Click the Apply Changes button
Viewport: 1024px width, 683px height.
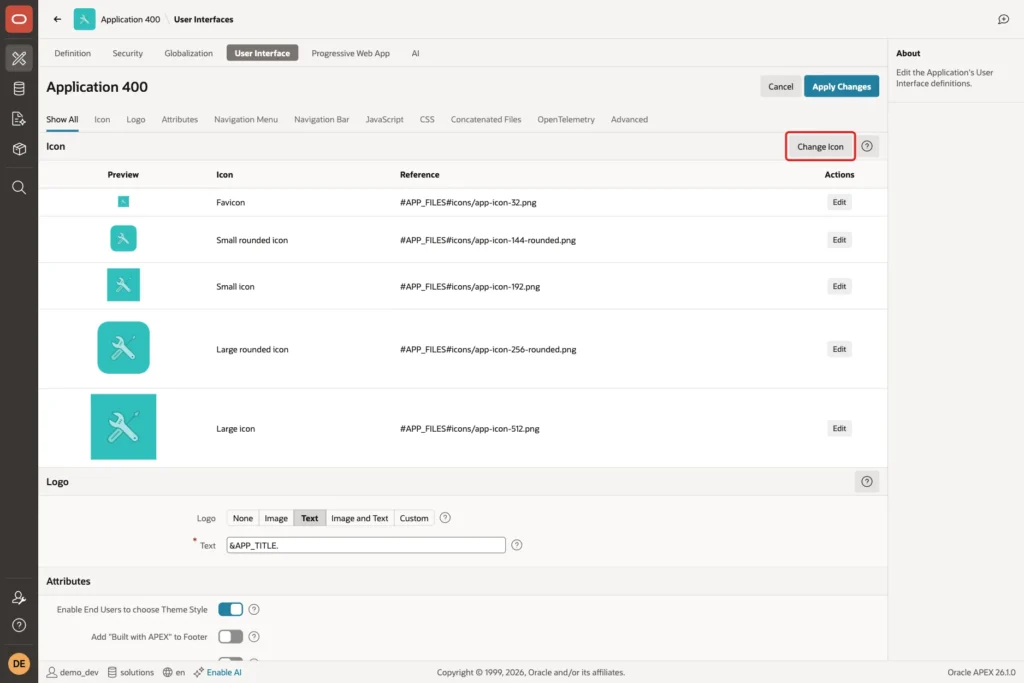(841, 86)
